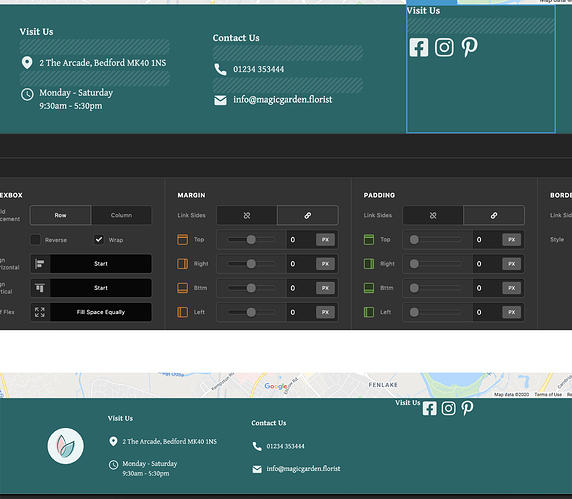Select the Margin unlink sides icon
Screen dimensions: 572x499
pyautogui.click(x=247, y=215)
